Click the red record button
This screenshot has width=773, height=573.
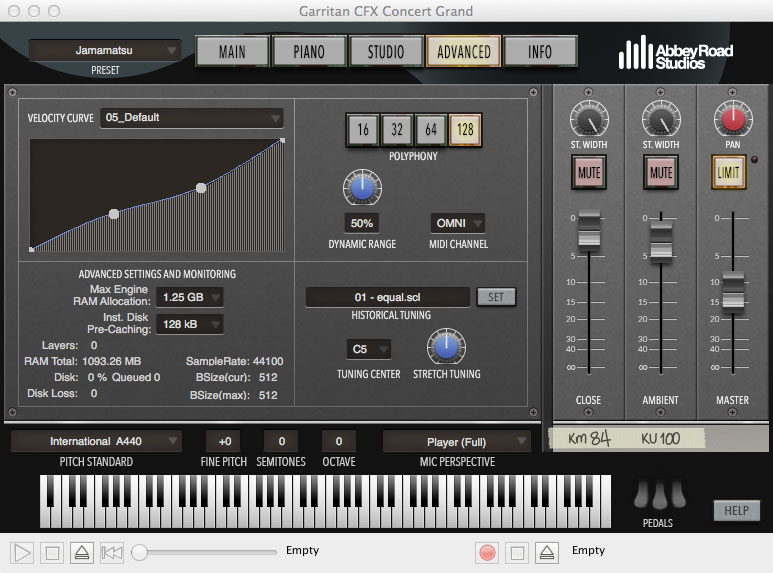pos(487,553)
